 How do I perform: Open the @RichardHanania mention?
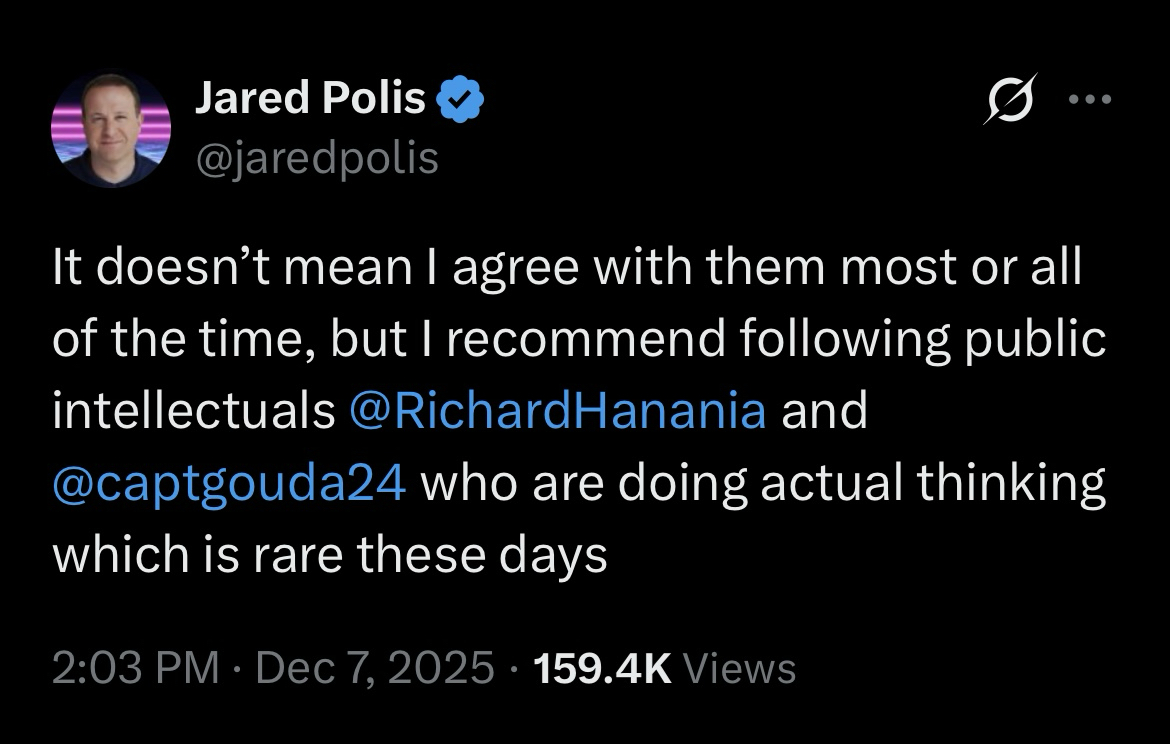[x=557, y=412]
